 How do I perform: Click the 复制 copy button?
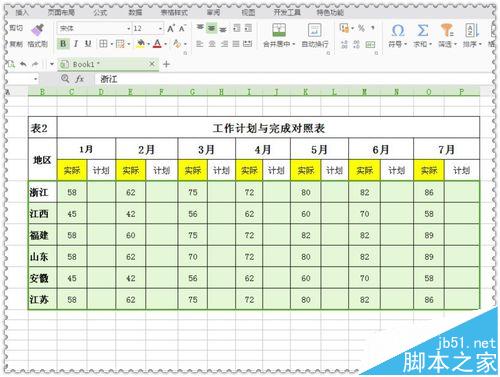(15, 44)
